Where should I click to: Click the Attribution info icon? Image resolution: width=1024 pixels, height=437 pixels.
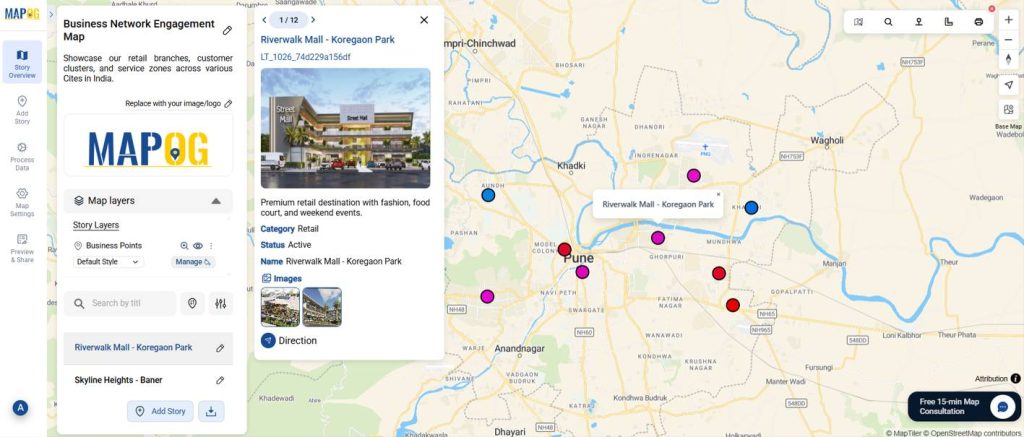pos(1016,378)
